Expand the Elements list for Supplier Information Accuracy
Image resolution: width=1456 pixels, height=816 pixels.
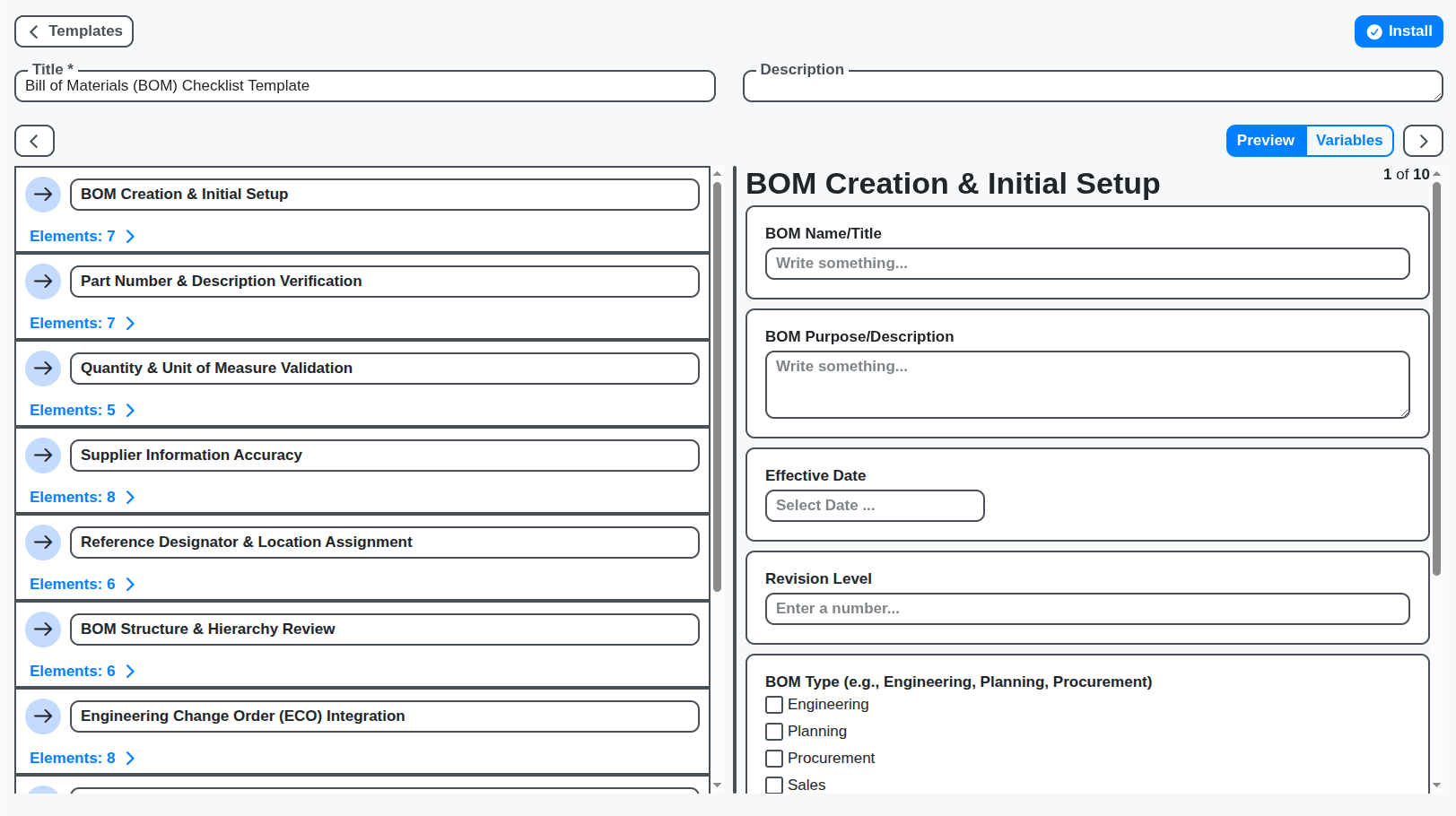[83, 497]
